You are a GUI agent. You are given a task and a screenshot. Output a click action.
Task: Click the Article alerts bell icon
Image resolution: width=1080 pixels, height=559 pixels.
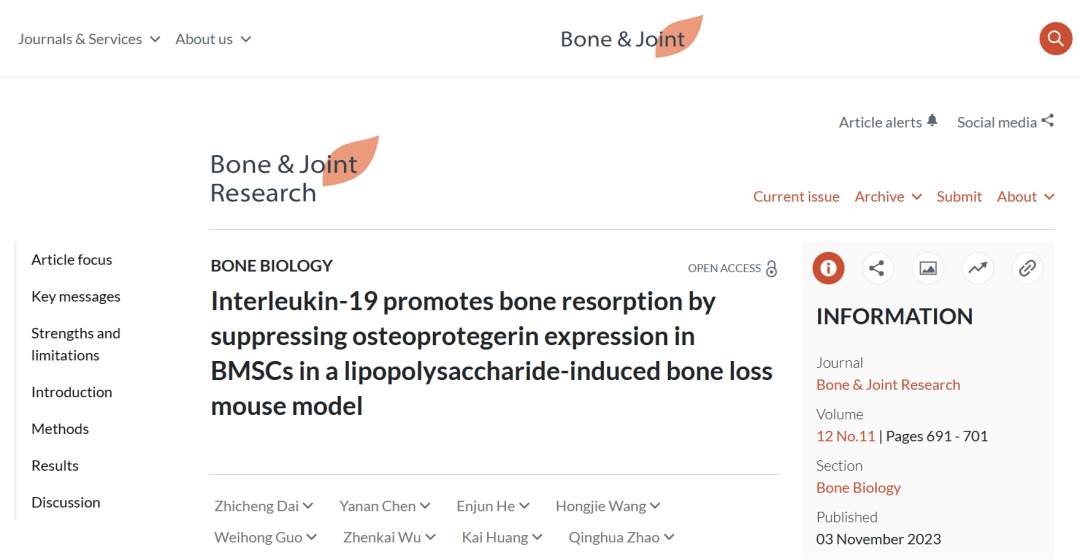point(932,120)
